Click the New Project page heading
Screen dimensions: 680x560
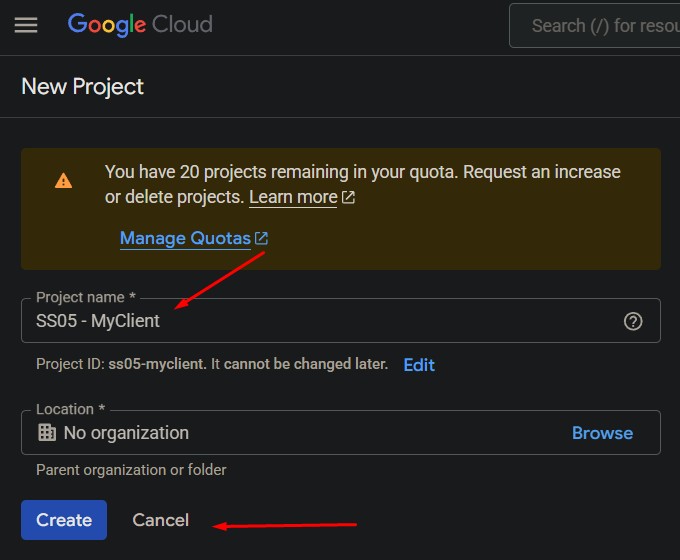[x=83, y=87]
